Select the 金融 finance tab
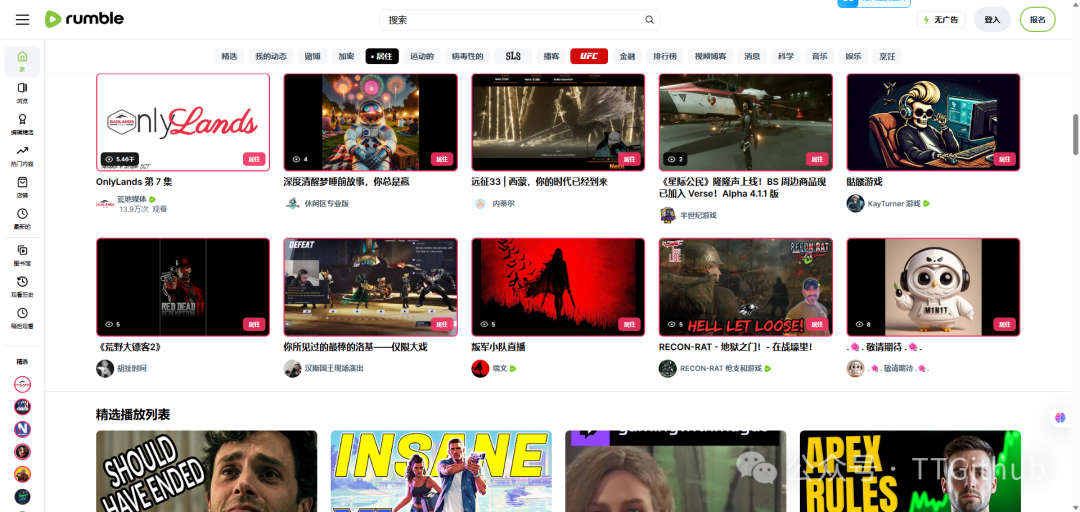Screen dimensions: 1080x512 click(627, 57)
